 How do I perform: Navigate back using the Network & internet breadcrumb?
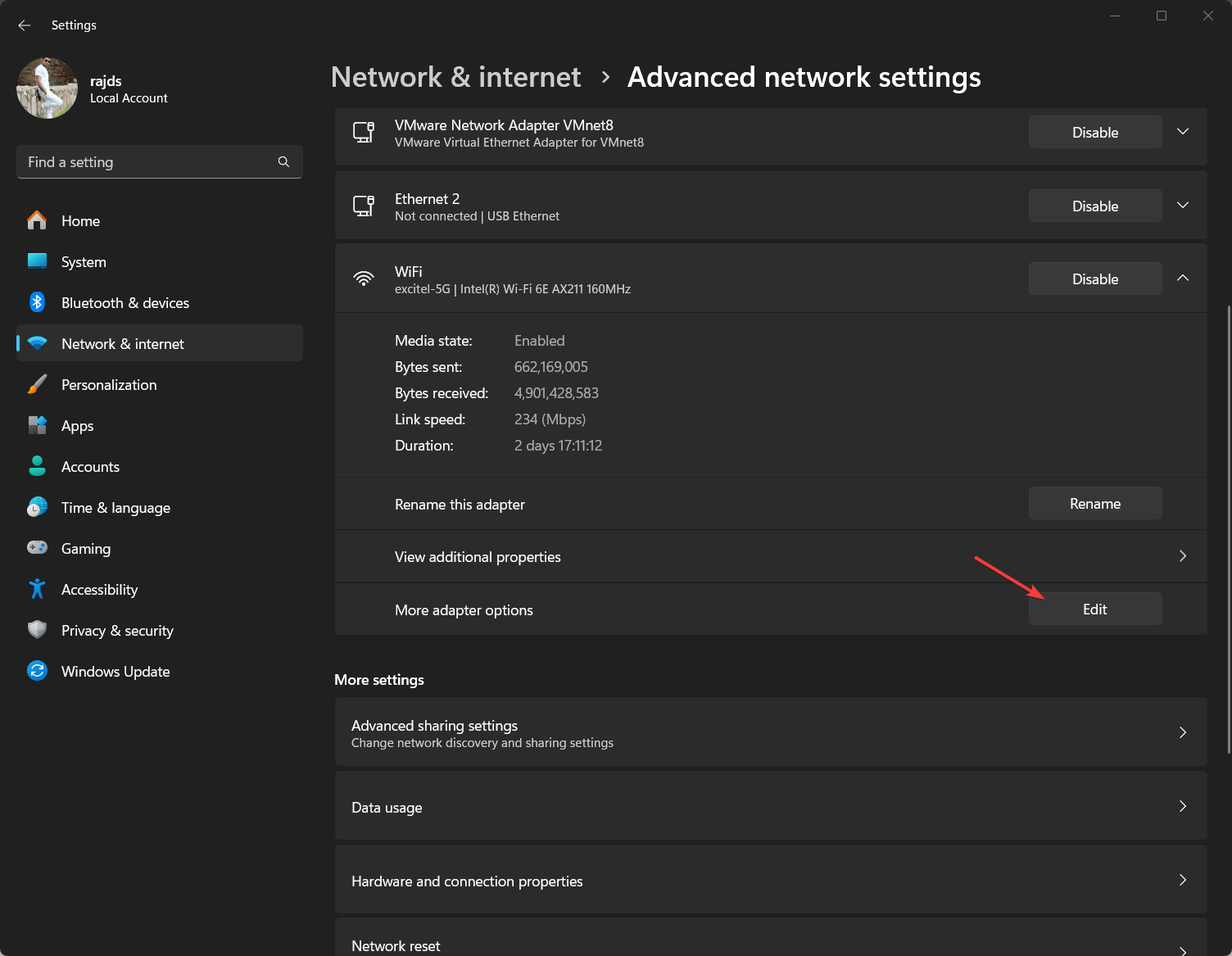pos(455,76)
